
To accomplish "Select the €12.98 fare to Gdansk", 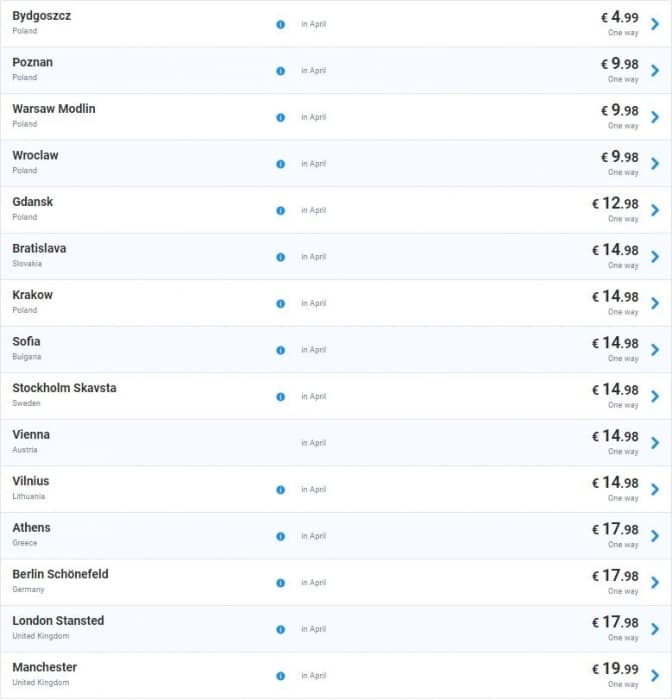I will (615, 203).
